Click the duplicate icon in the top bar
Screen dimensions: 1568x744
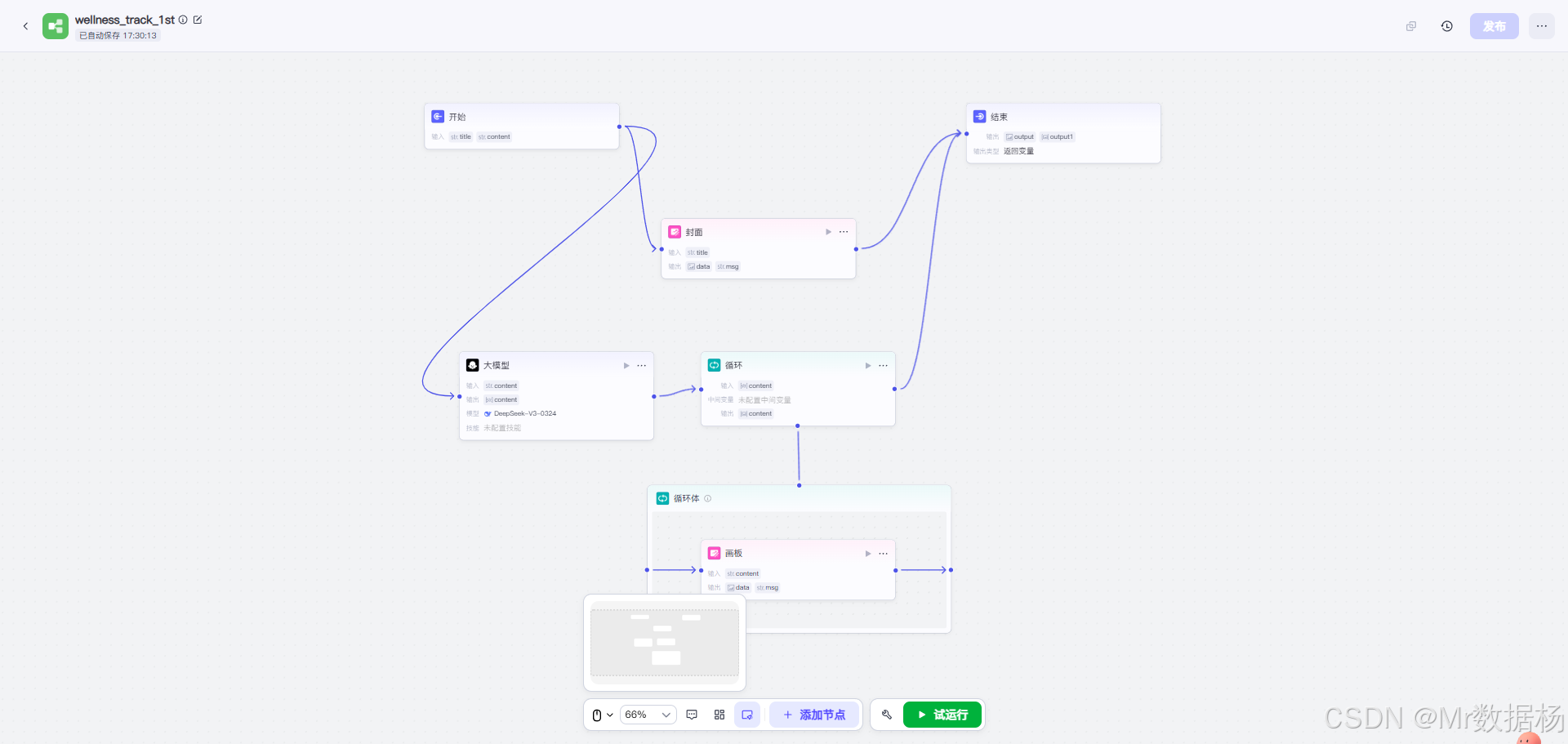1411,26
